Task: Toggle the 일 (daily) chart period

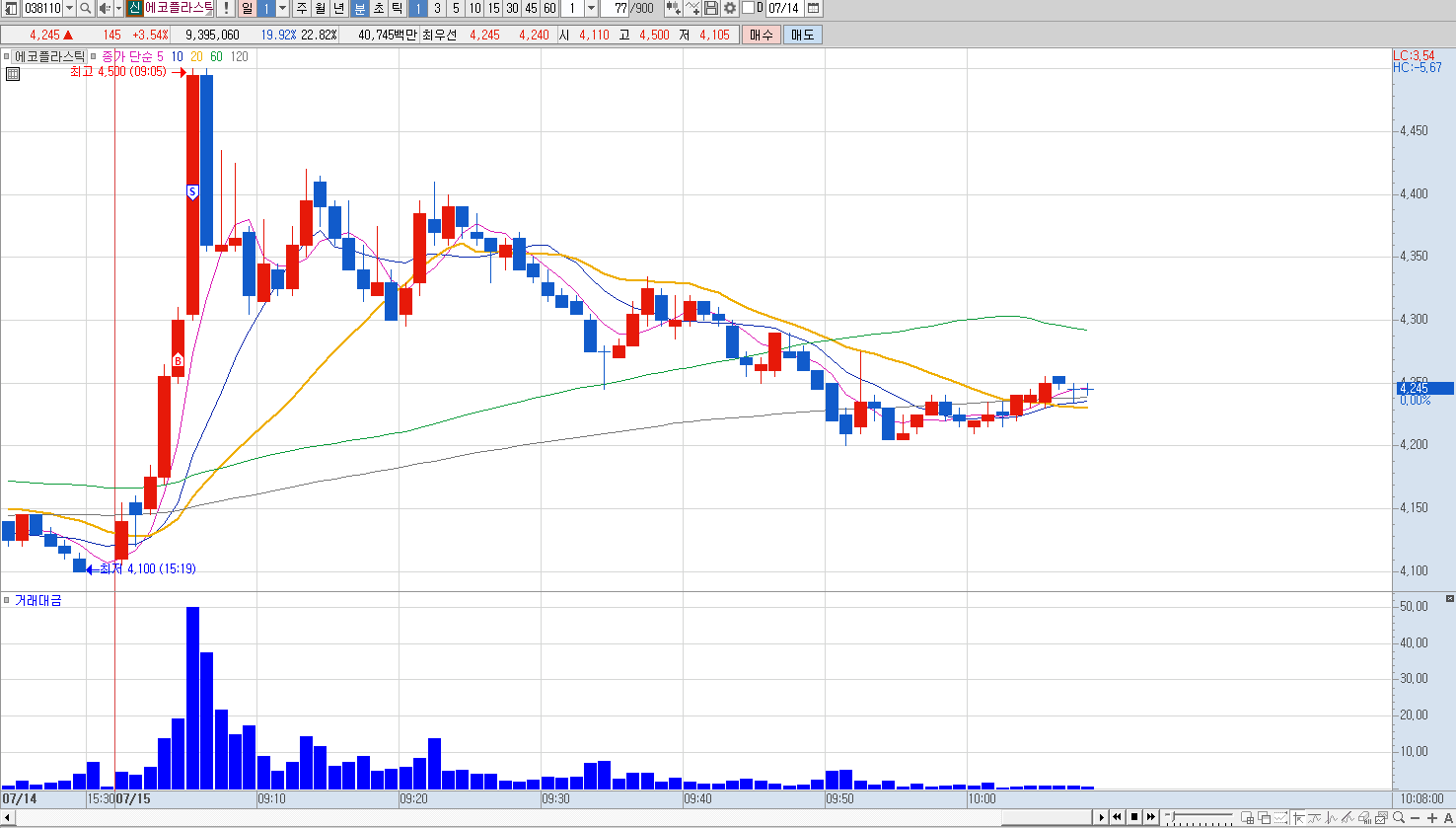Action: [x=248, y=8]
